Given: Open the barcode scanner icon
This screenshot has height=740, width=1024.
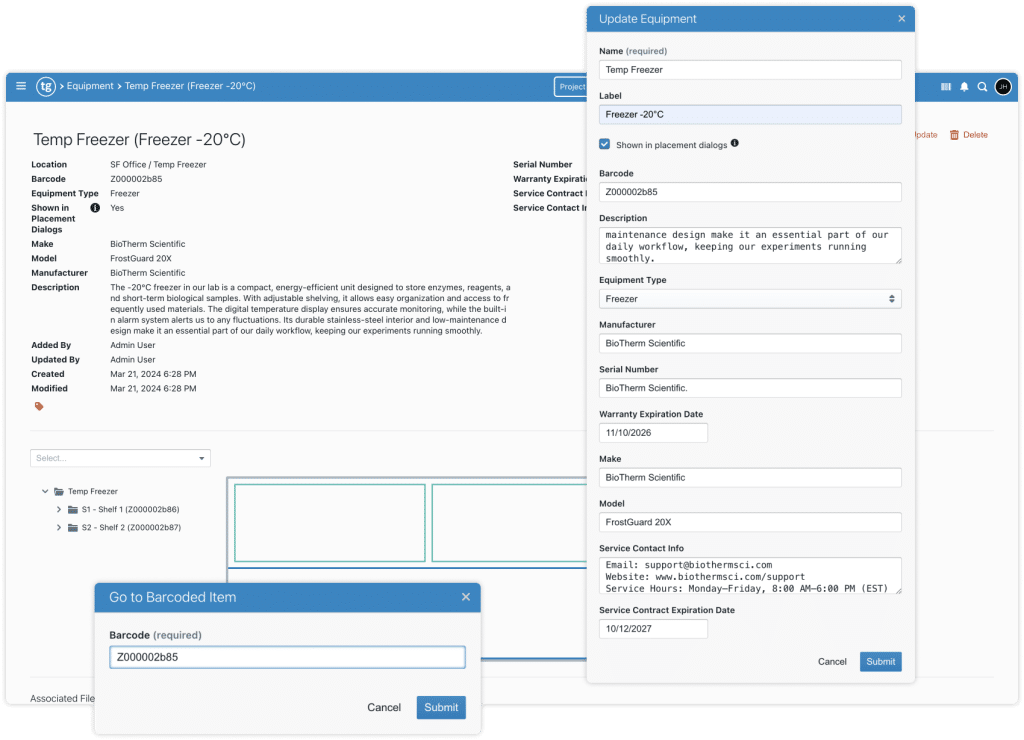Looking at the screenshot, I should (946, 87).
